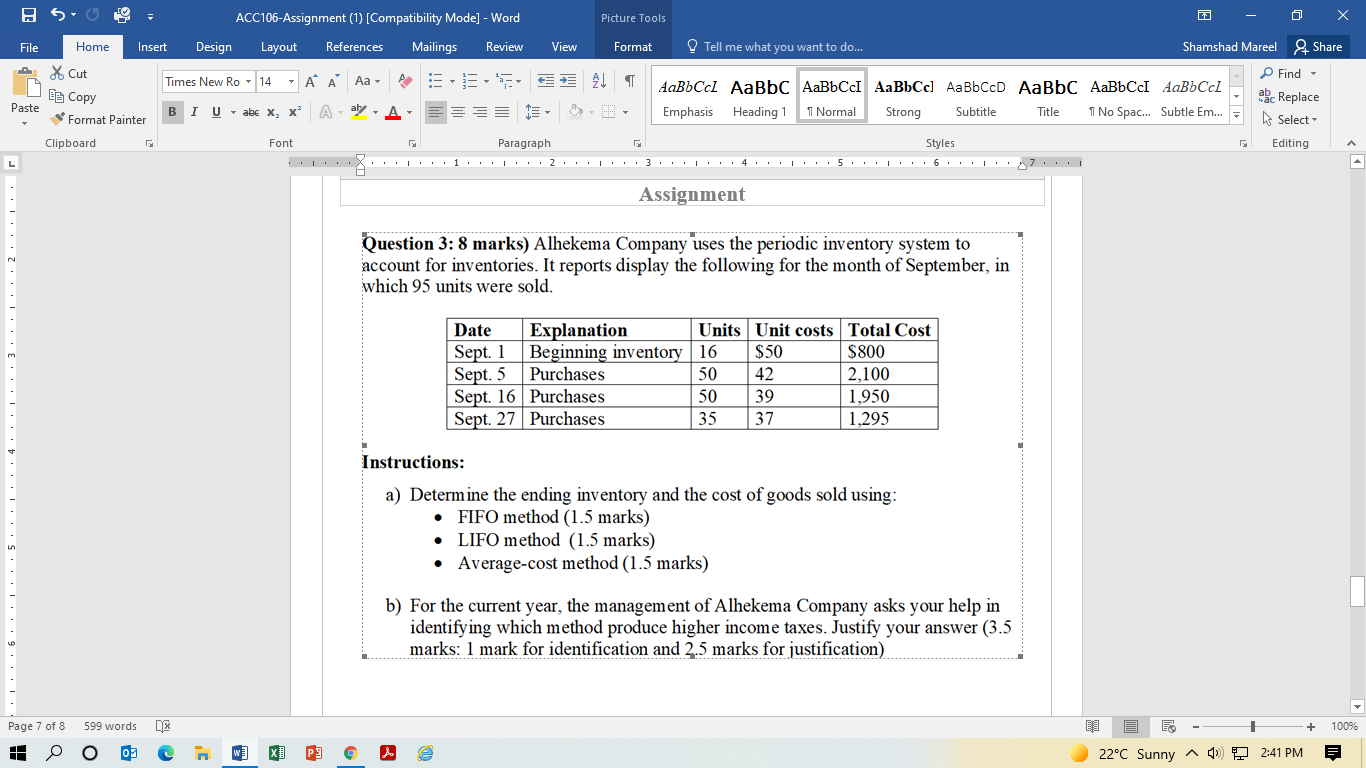Toggle underline formatting
The image size is (1366, 768).
point(214,113)
